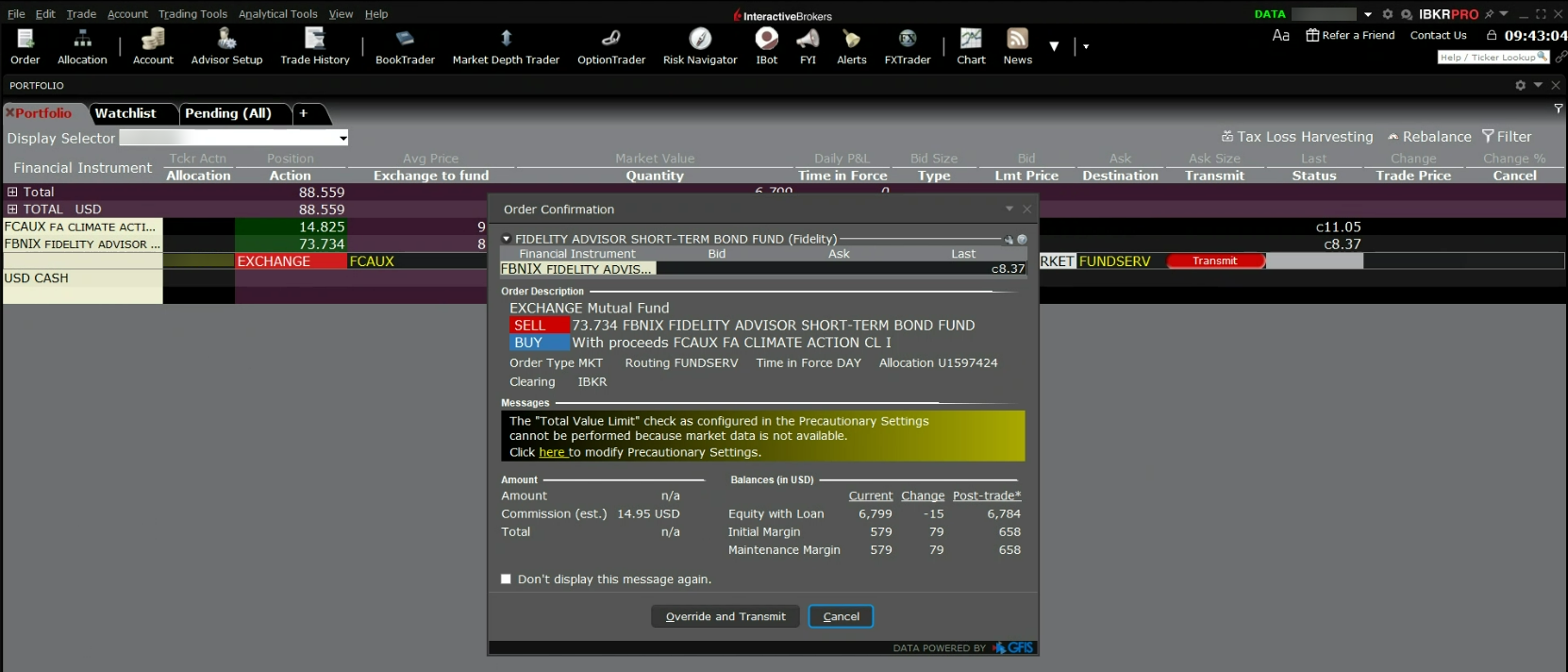The width and height of the screenshot is (1568, 672).
Task: Expand more toolbar items arrow after News
Action: pyautogui.click(x=1054, y=46)
